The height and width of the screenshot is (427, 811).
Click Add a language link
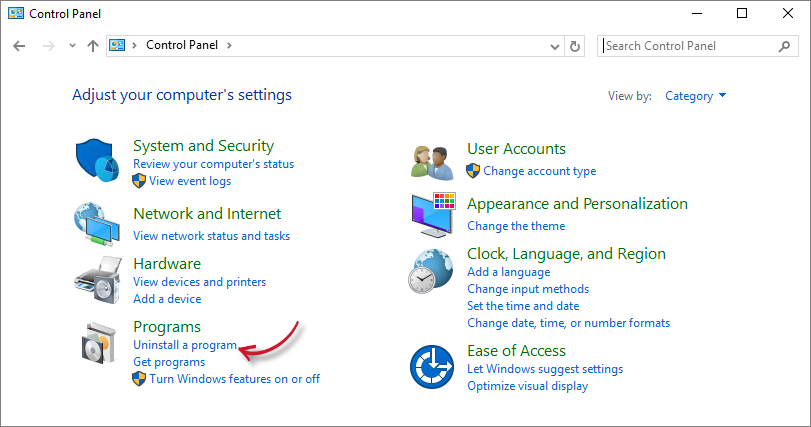point(508,272)
